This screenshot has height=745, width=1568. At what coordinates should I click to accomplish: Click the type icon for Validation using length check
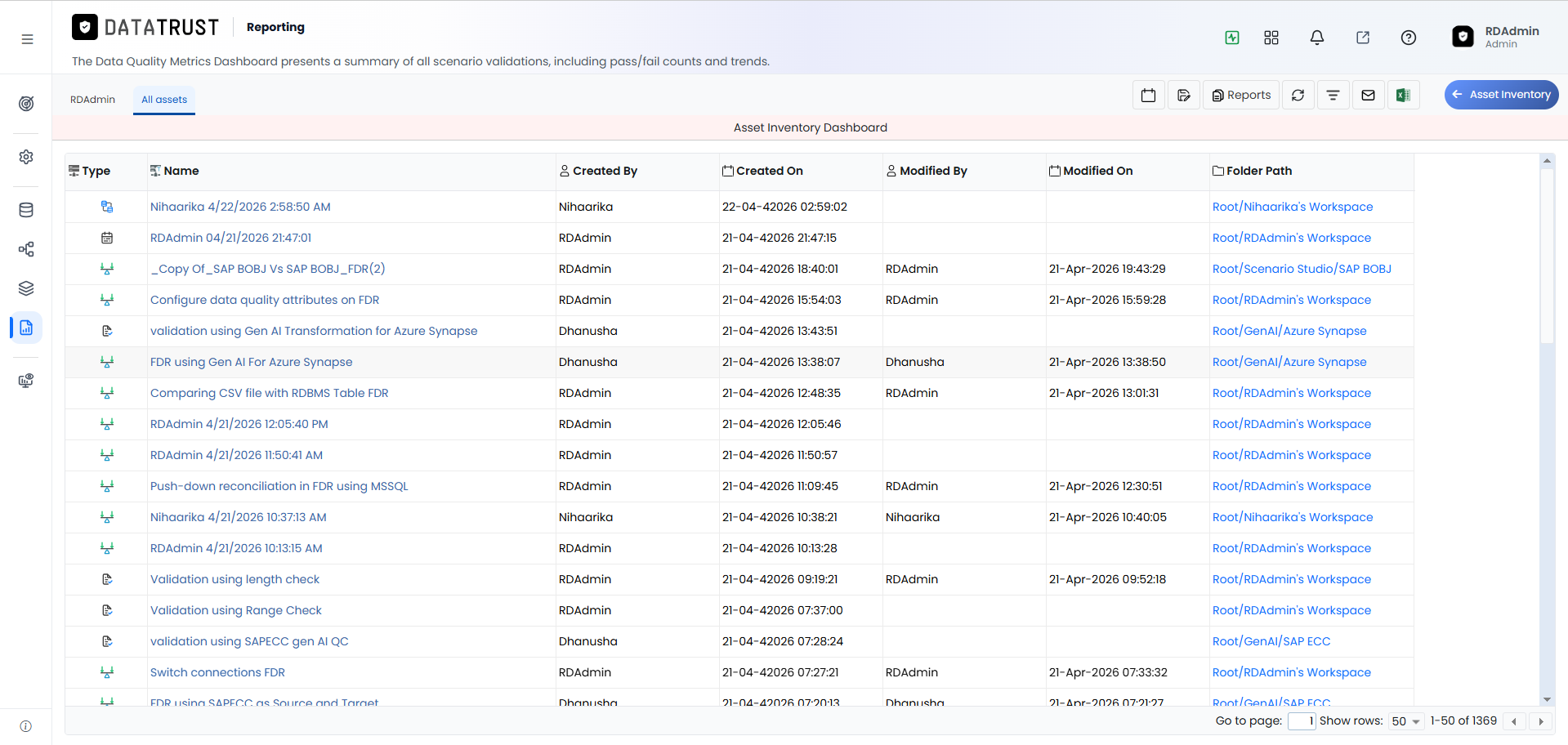pos(107,579)
